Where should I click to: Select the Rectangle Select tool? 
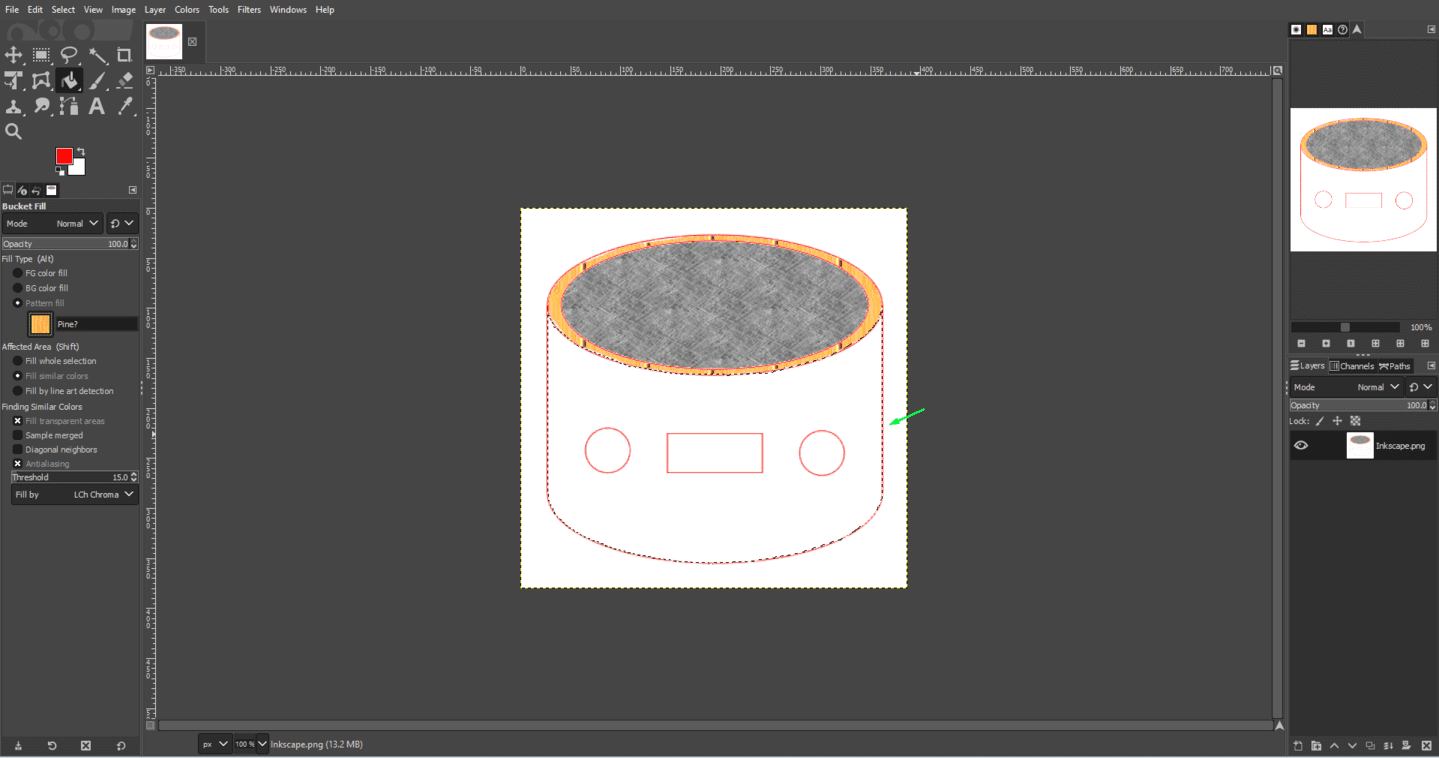click(41, 56)
